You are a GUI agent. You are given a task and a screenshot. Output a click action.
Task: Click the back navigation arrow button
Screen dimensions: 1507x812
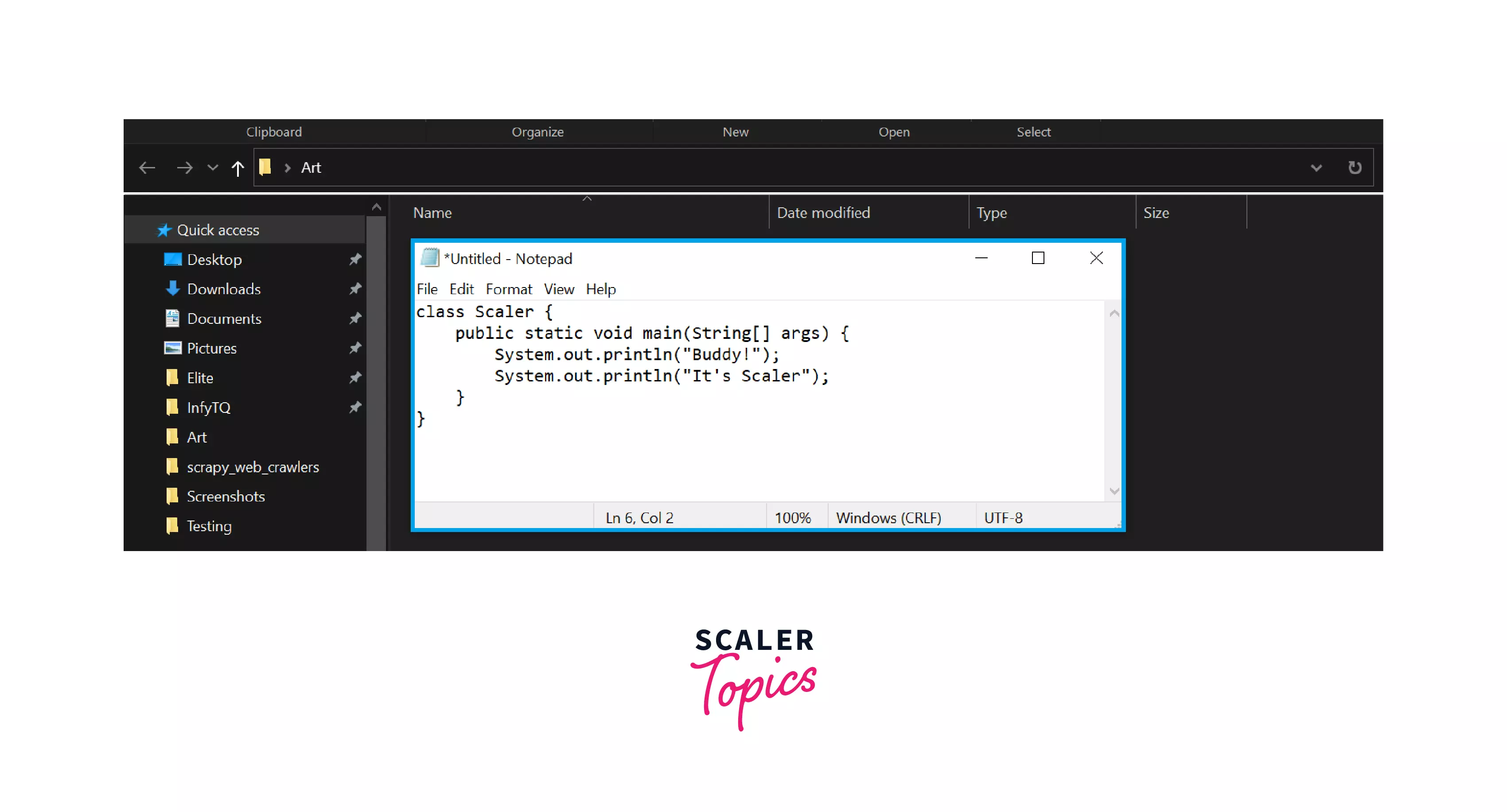pyautogui.click(x=148, y=167)
